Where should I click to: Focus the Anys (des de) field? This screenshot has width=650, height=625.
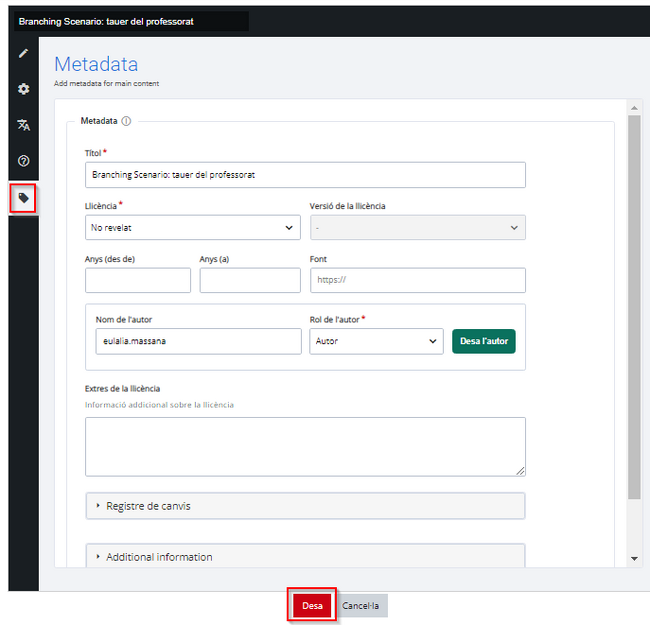138,280
